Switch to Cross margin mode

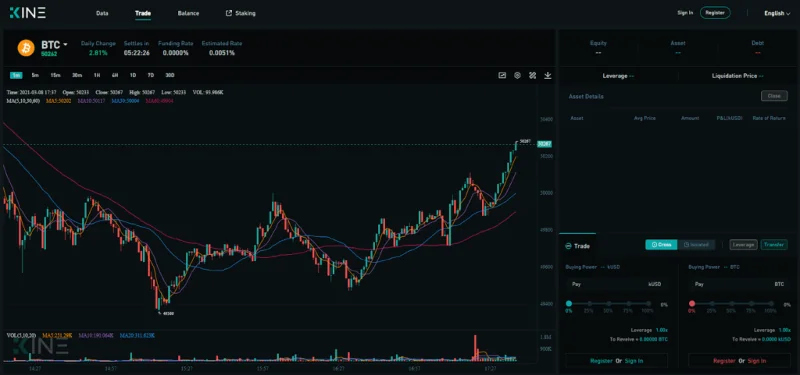661,245
